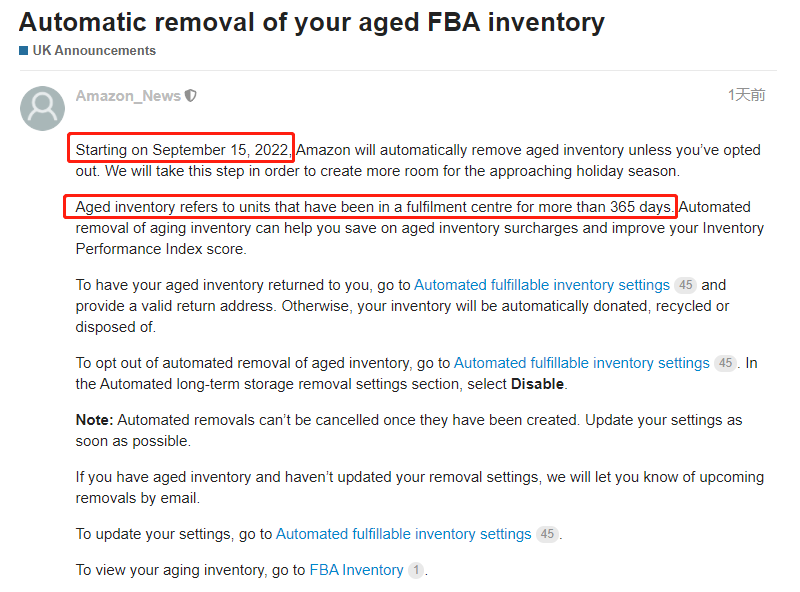This screenshot has height=592, width=800.
Task: Click the moderator shield icon beside Amazon_News
Action: tap(191, 96)
